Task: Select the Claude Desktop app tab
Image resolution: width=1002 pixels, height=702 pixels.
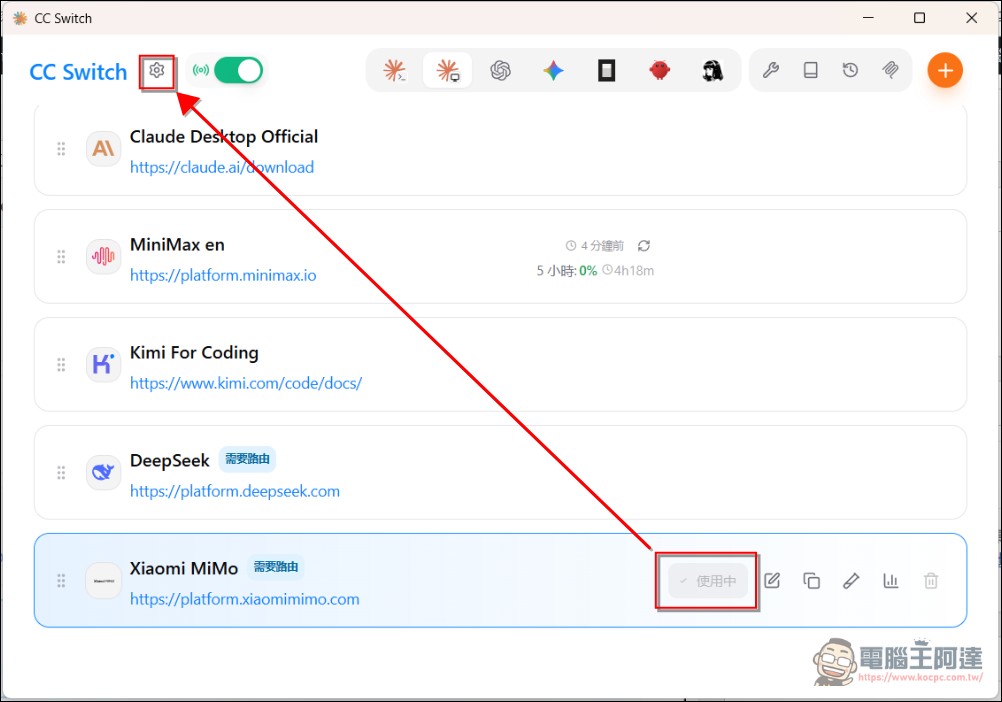Action: [447, 70]
